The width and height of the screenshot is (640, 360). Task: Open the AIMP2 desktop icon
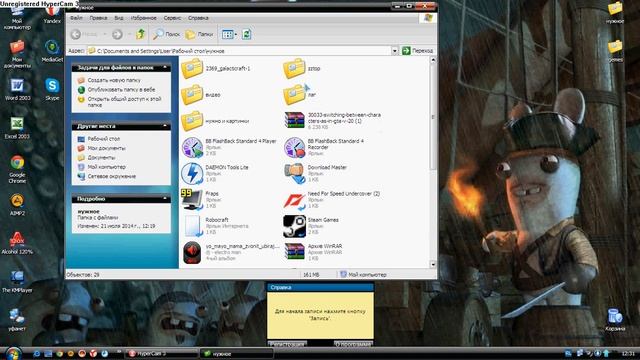[x=17, y=204]
